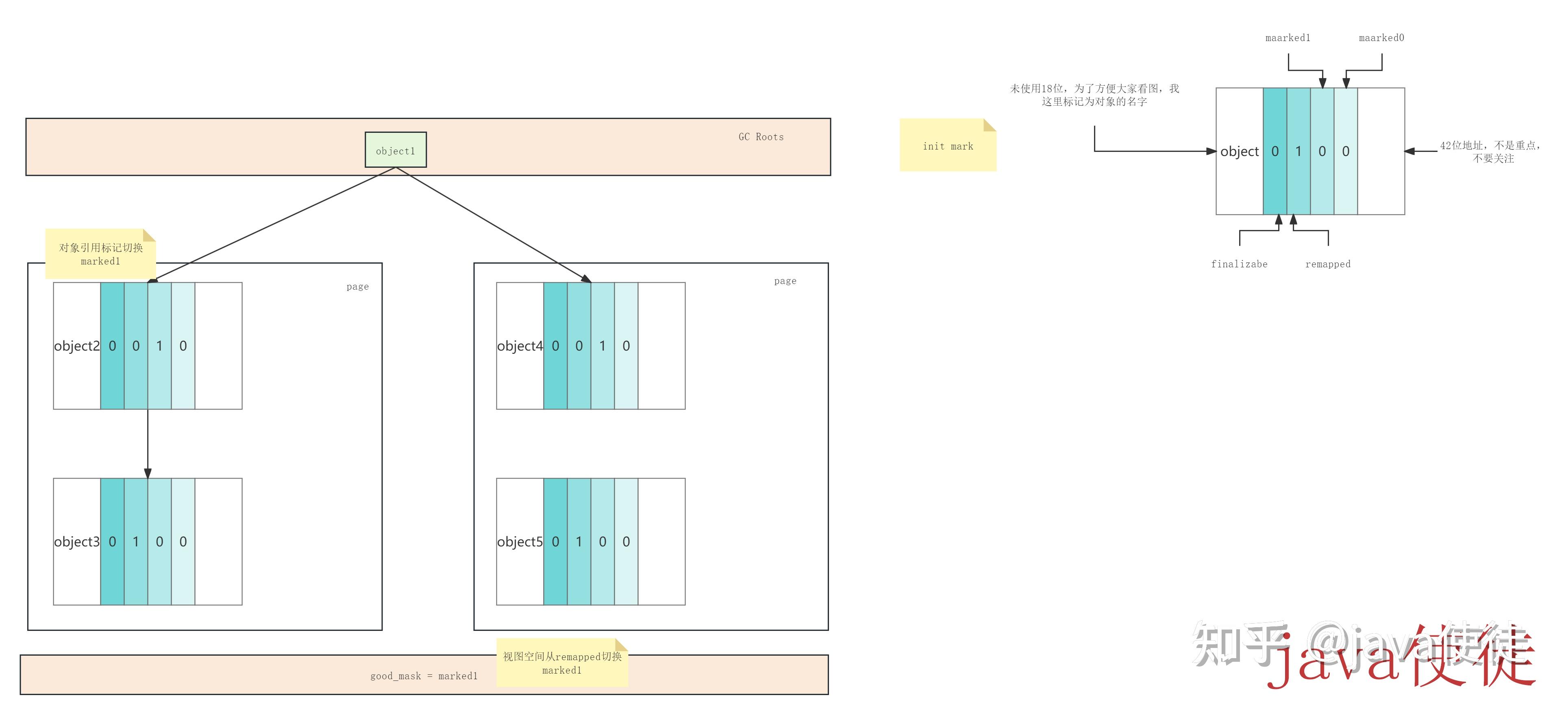This screenshot has height=715, width=1568.
Task: Click the sticky note about remapped切换 marked1
Action: tap(562, 663)
